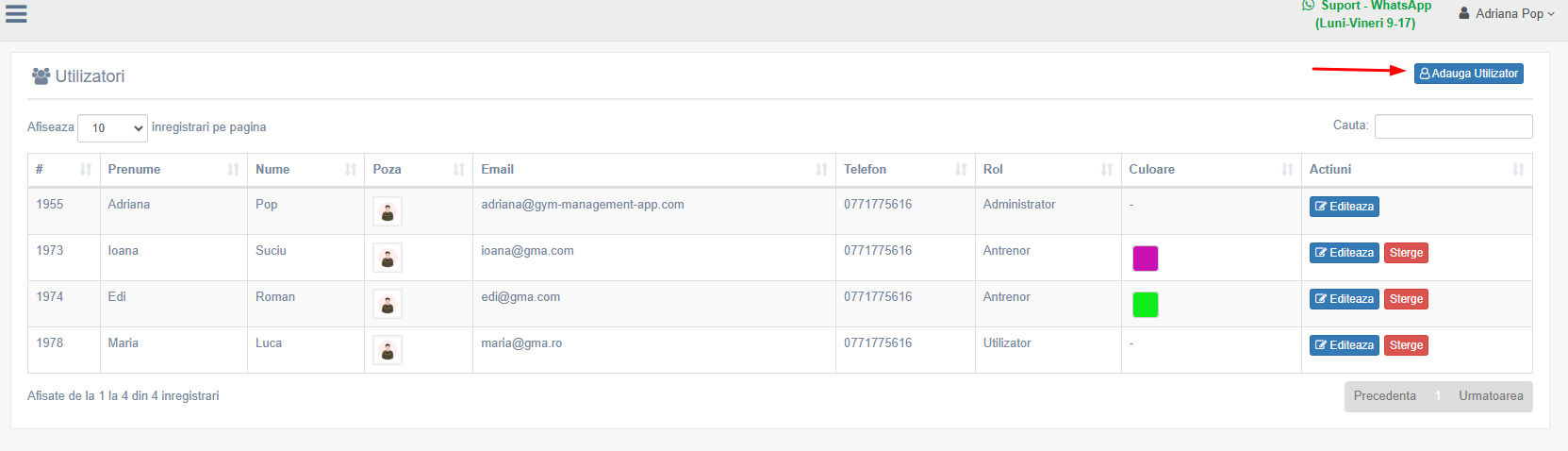Click the magenta color swatch for Ioana
The width and height of the screenshot is (1568, 451).
(x=1145, y=259)
